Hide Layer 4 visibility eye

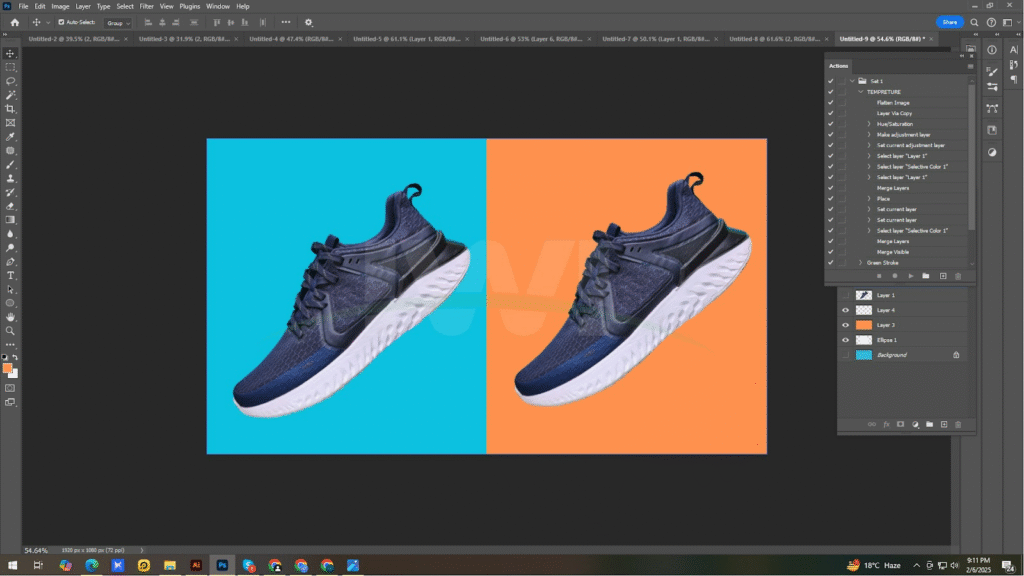[846, 310]
